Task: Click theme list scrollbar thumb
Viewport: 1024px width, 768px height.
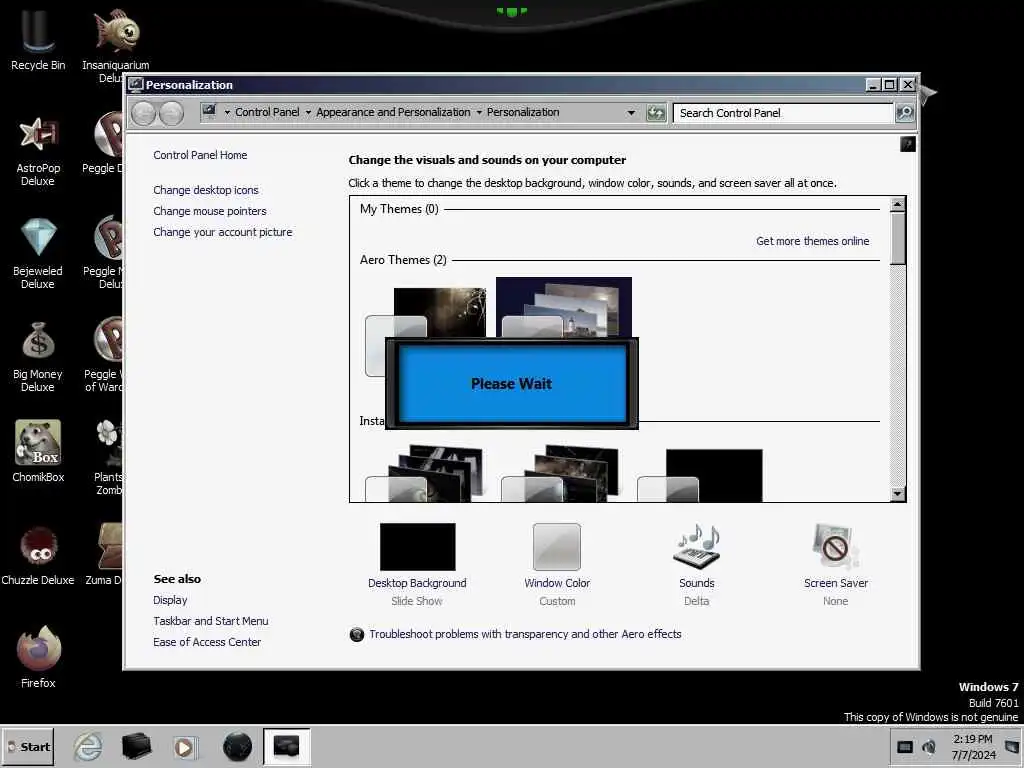Action: 898,238
